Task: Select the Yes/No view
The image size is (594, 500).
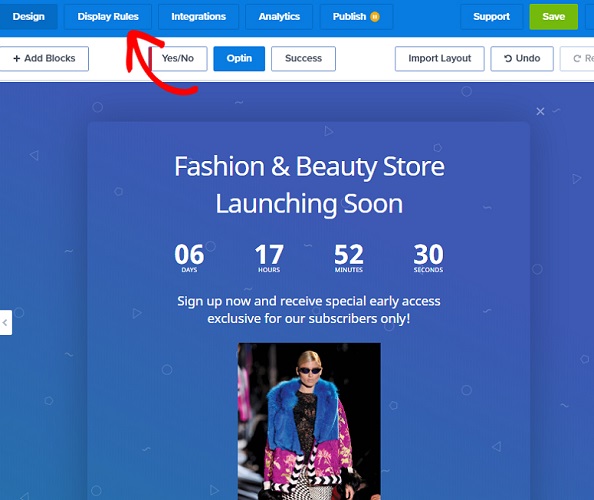Action: click(x=178, y=59)
